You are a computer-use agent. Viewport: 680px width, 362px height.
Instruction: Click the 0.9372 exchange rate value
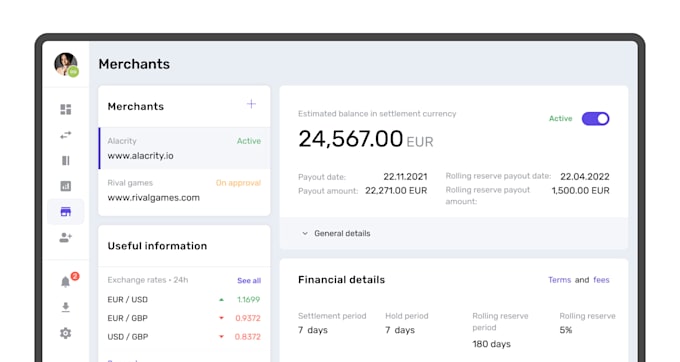[x=248, y=318]
